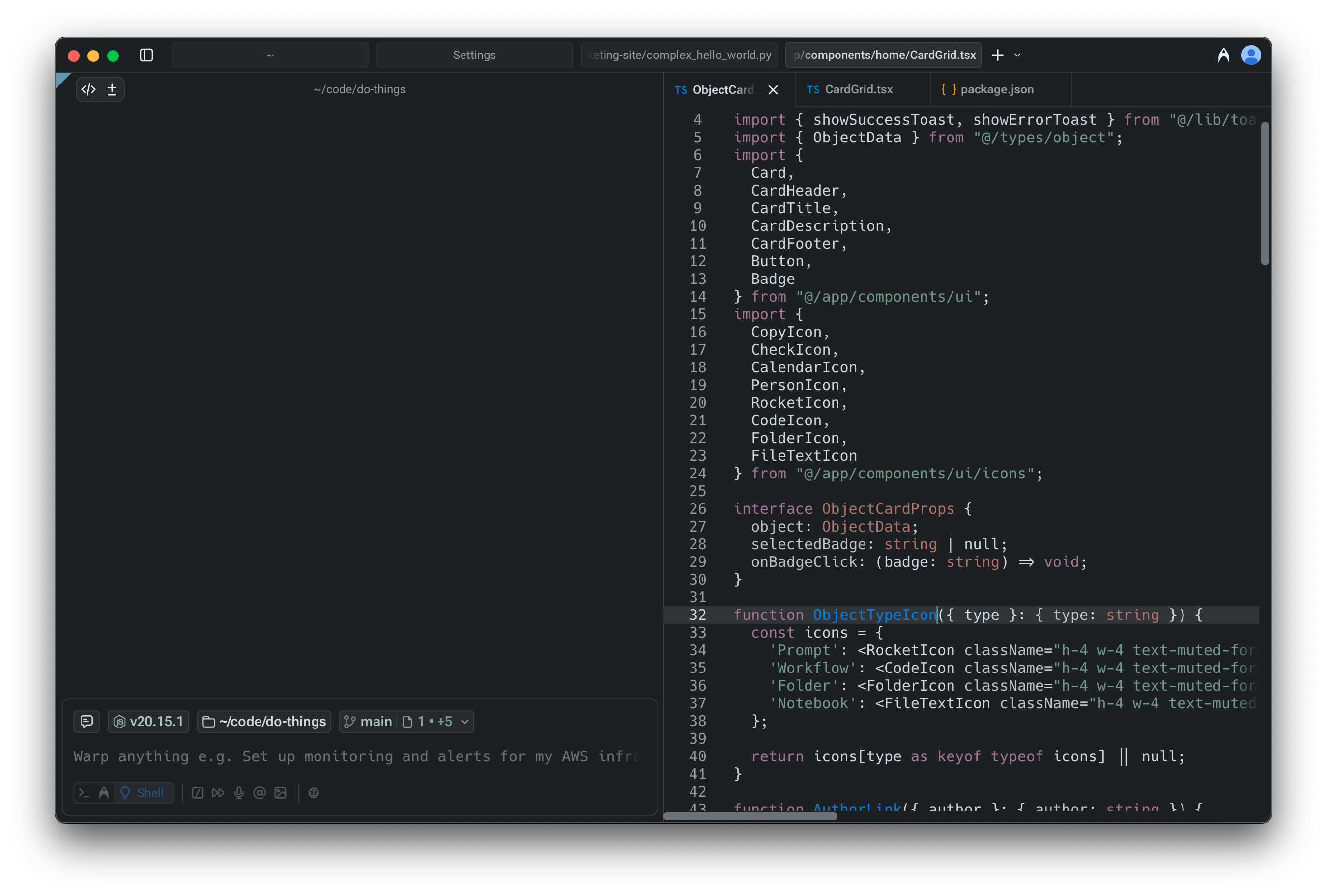Toggle the left sidebar panel icon

(146, 55)
